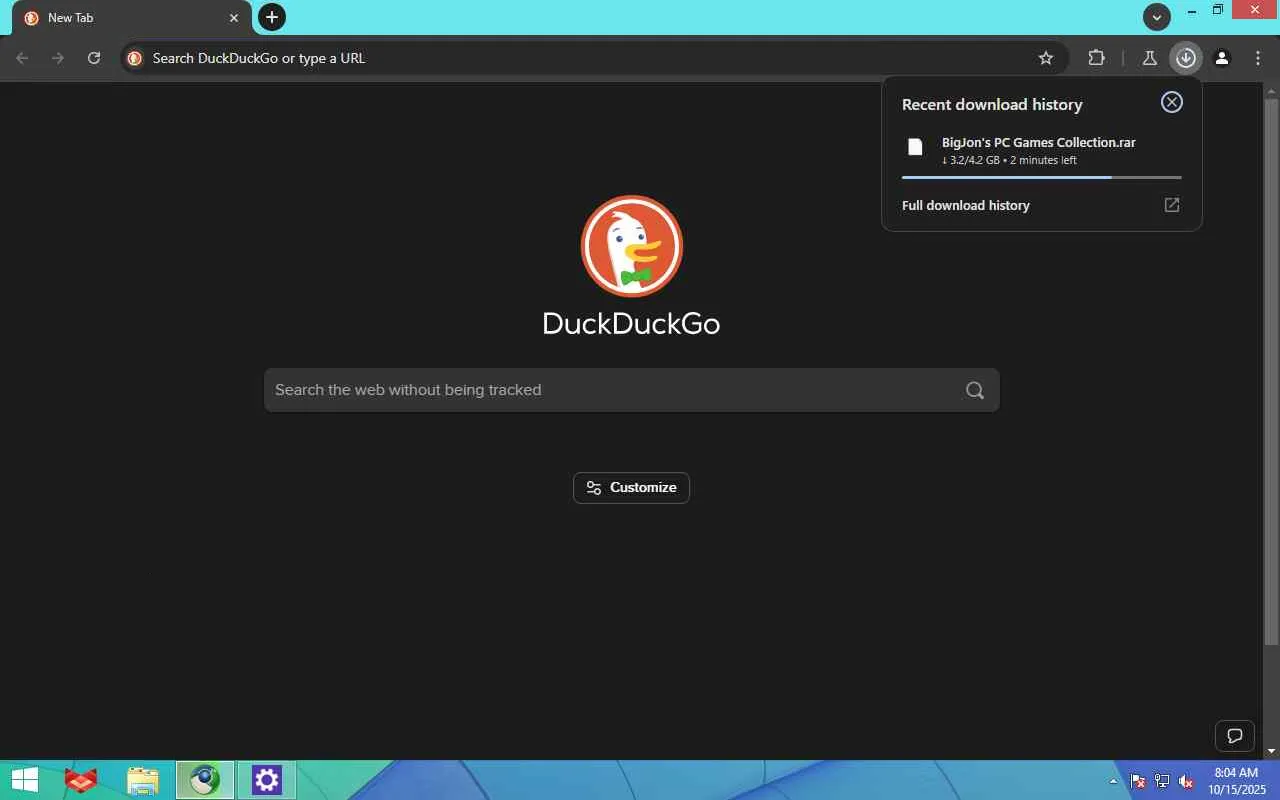Click the page scrollbar up arrow
The height and width of the screenshot is (800, 1280).
[x=1272, y=91]
